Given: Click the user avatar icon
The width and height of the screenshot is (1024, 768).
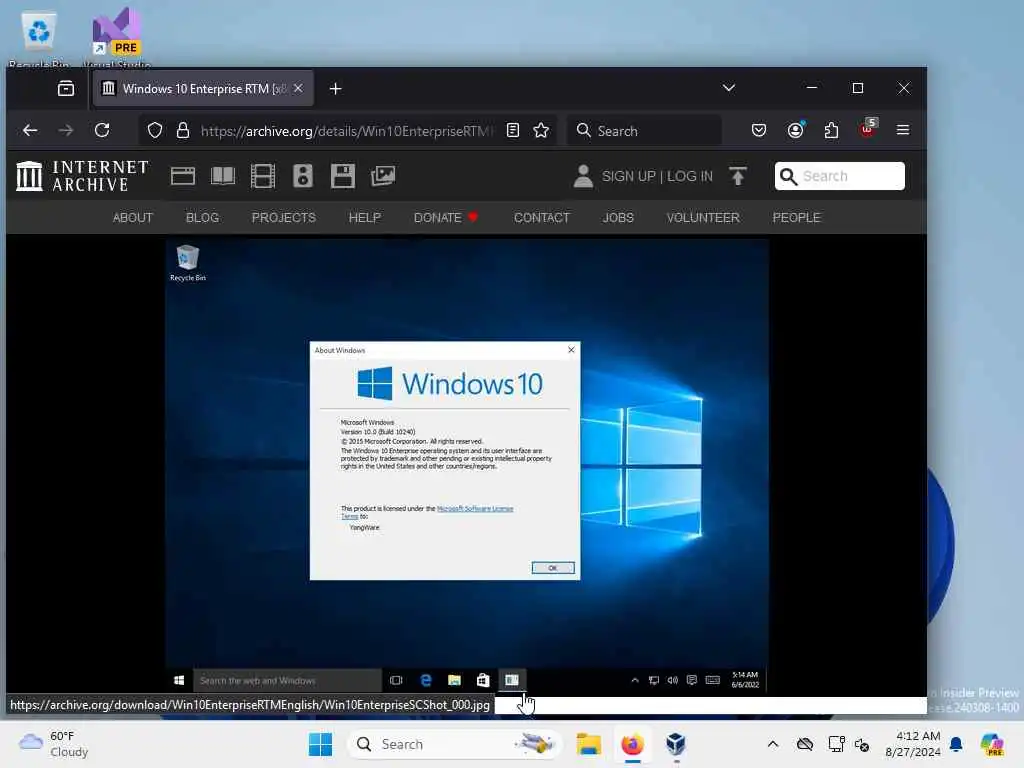Looking at the screenshot, I should (x=583, y=176).
